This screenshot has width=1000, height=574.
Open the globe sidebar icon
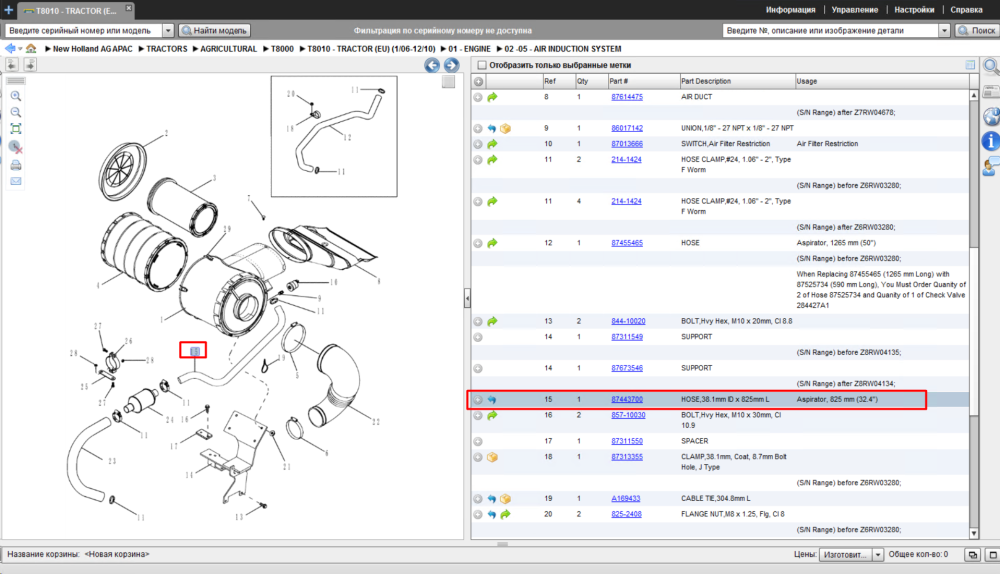(991, 116)
